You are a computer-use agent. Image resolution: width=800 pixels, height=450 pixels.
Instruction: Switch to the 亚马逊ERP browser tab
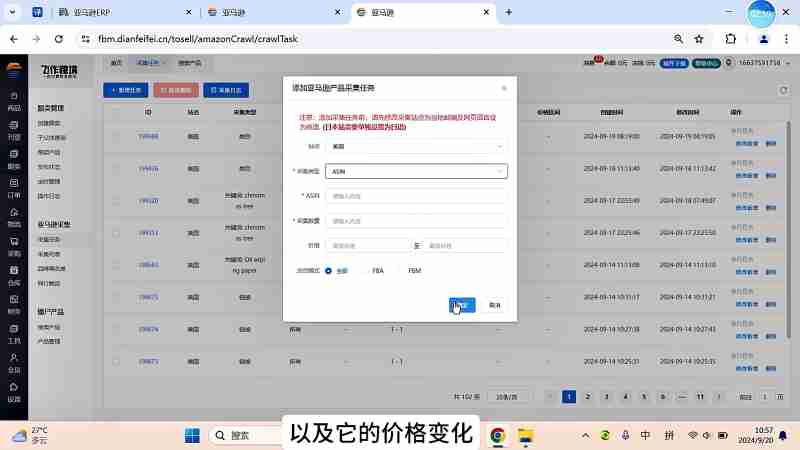point(124,12)
